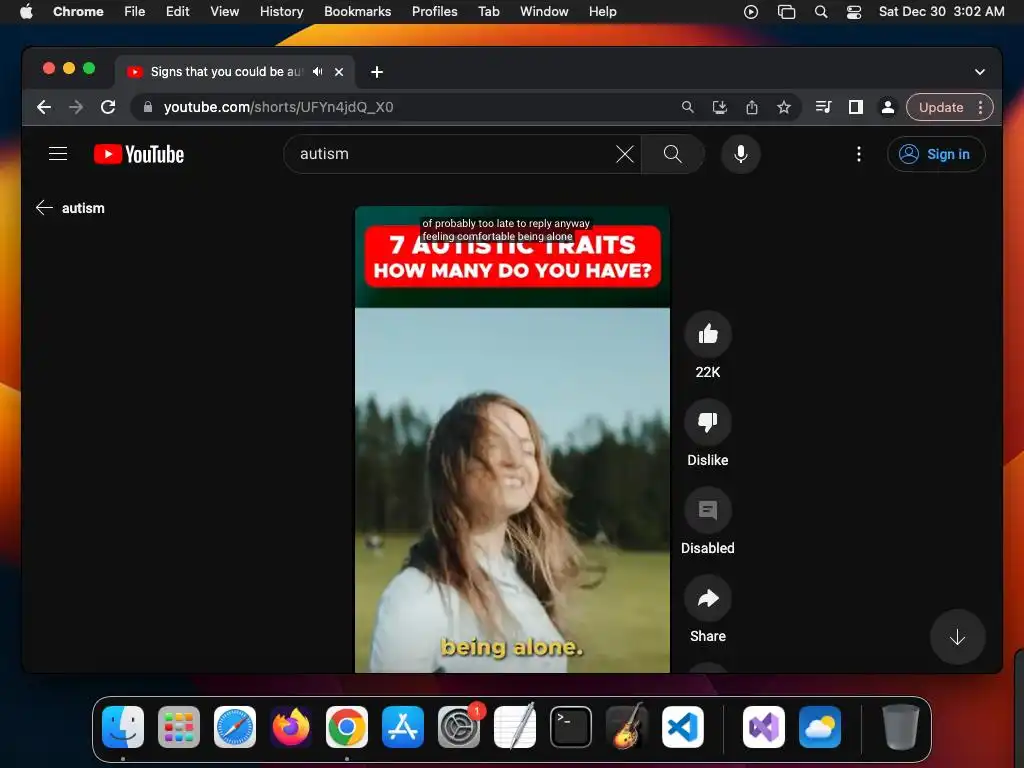Toggle Chrome side panel
Screen dimensions: 1024x768
(x=856, y=107)
